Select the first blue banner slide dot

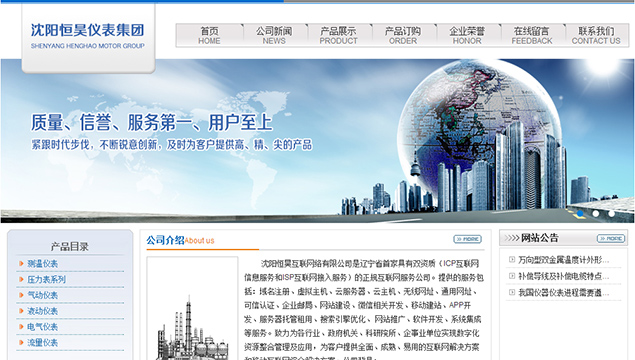(580, 213)
